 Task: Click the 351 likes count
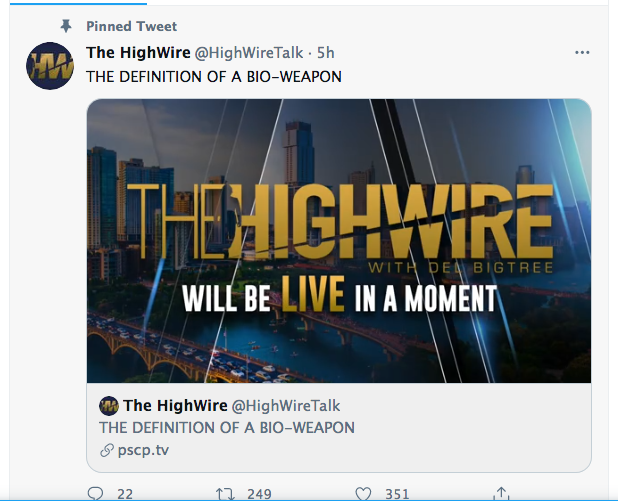397,494
